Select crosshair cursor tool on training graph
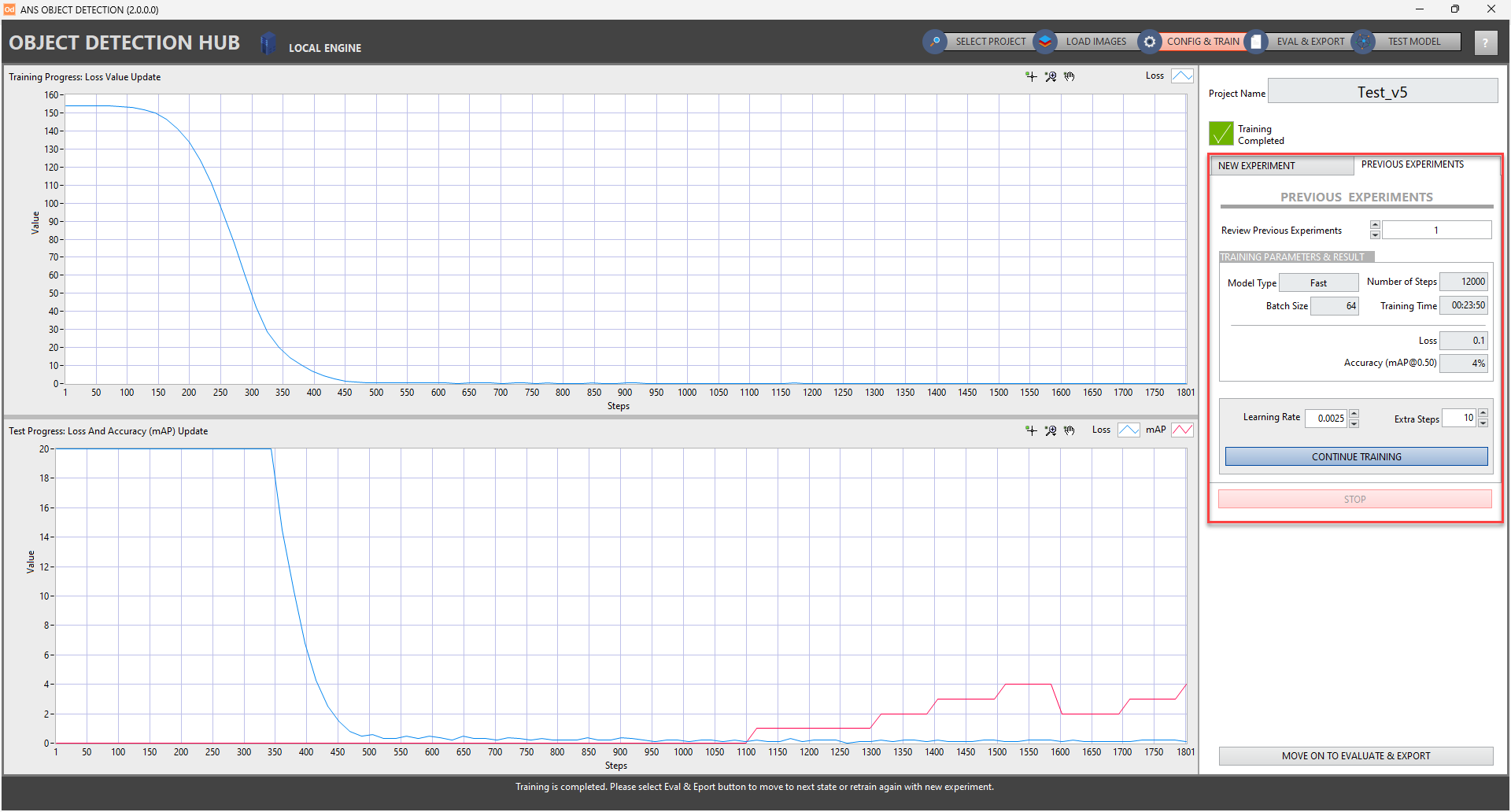Viewport: 1511px width, 812px height. click(x=1031, y=76)
